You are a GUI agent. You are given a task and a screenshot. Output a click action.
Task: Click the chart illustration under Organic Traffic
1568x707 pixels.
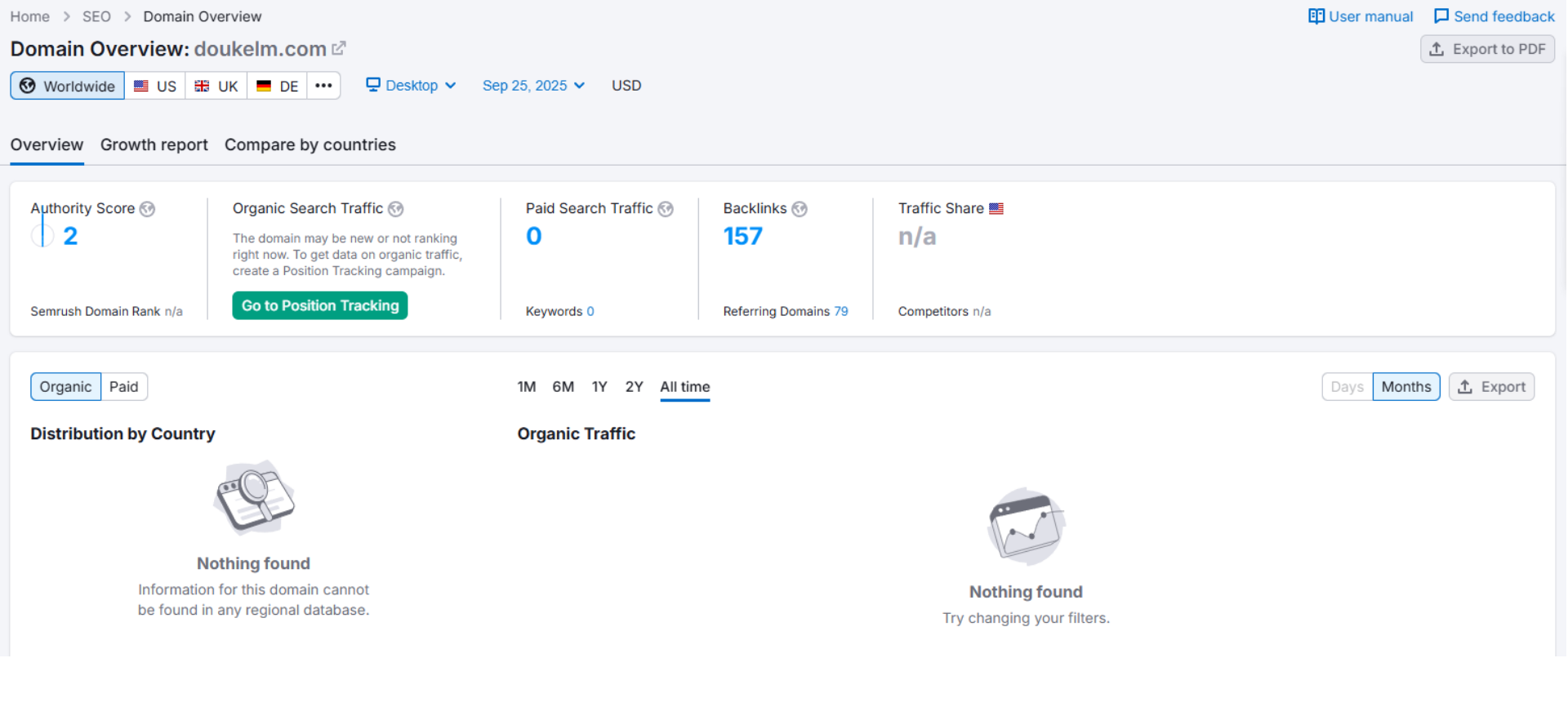[1027, 527]
